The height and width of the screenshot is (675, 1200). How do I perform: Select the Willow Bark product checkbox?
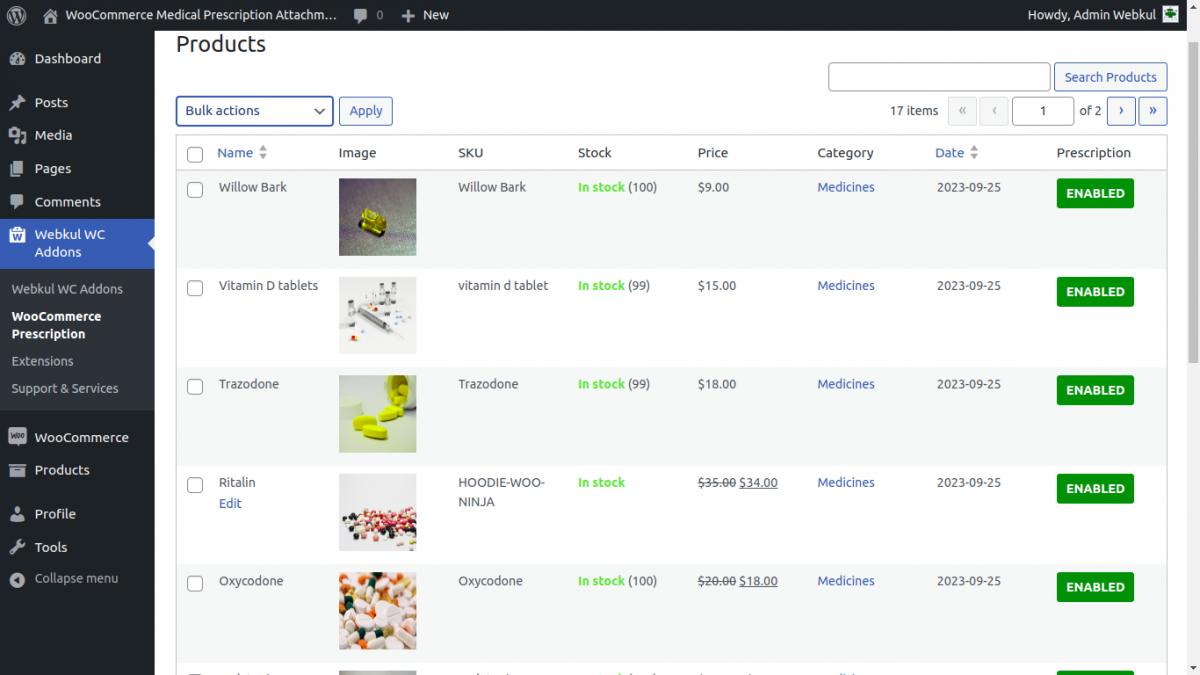(x=195, y=190)
